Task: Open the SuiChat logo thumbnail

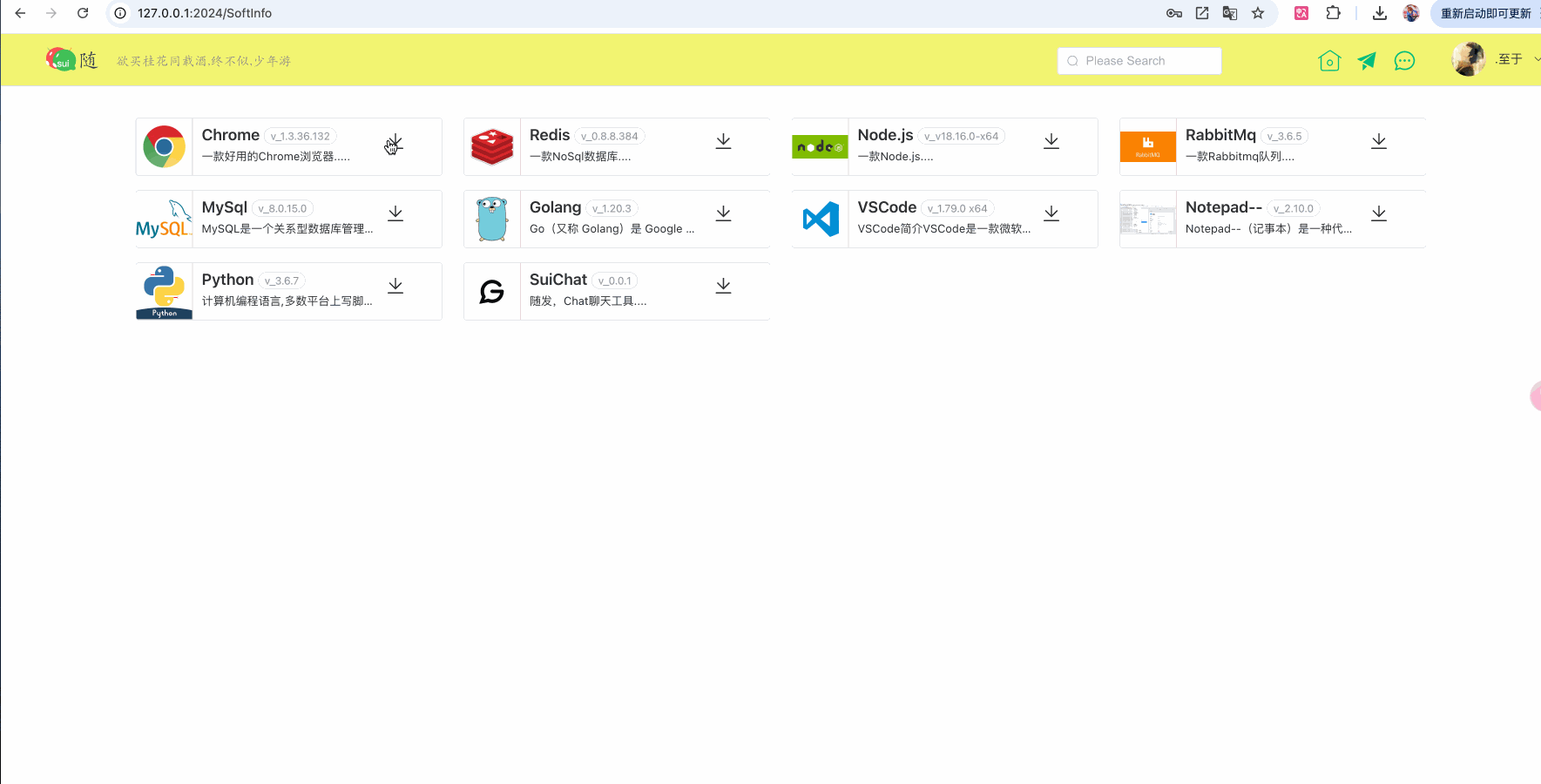Action: pyautogui.click(x=492, y=291)
